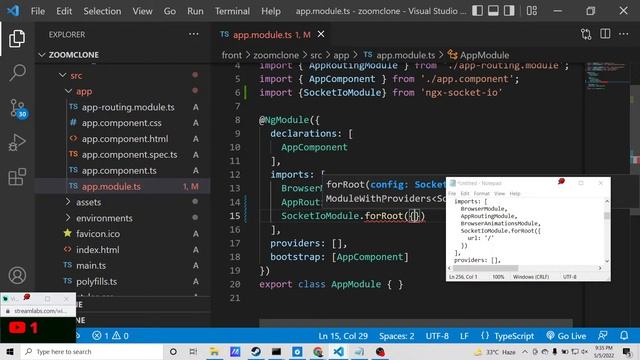Open the Edit menu
640x360 pixels.
(64, 11)
